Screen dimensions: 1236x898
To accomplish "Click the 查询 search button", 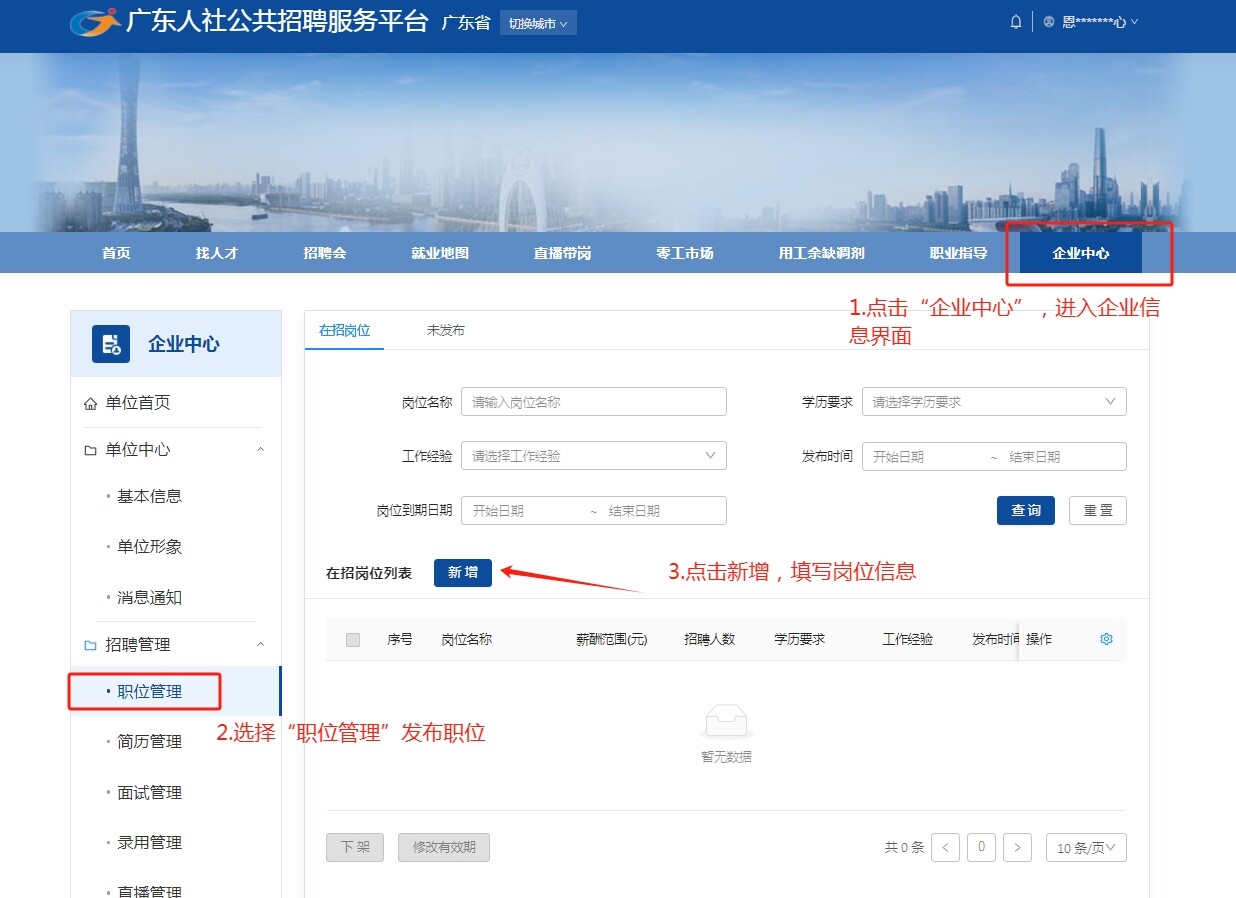I will [x=1025, y=510].
